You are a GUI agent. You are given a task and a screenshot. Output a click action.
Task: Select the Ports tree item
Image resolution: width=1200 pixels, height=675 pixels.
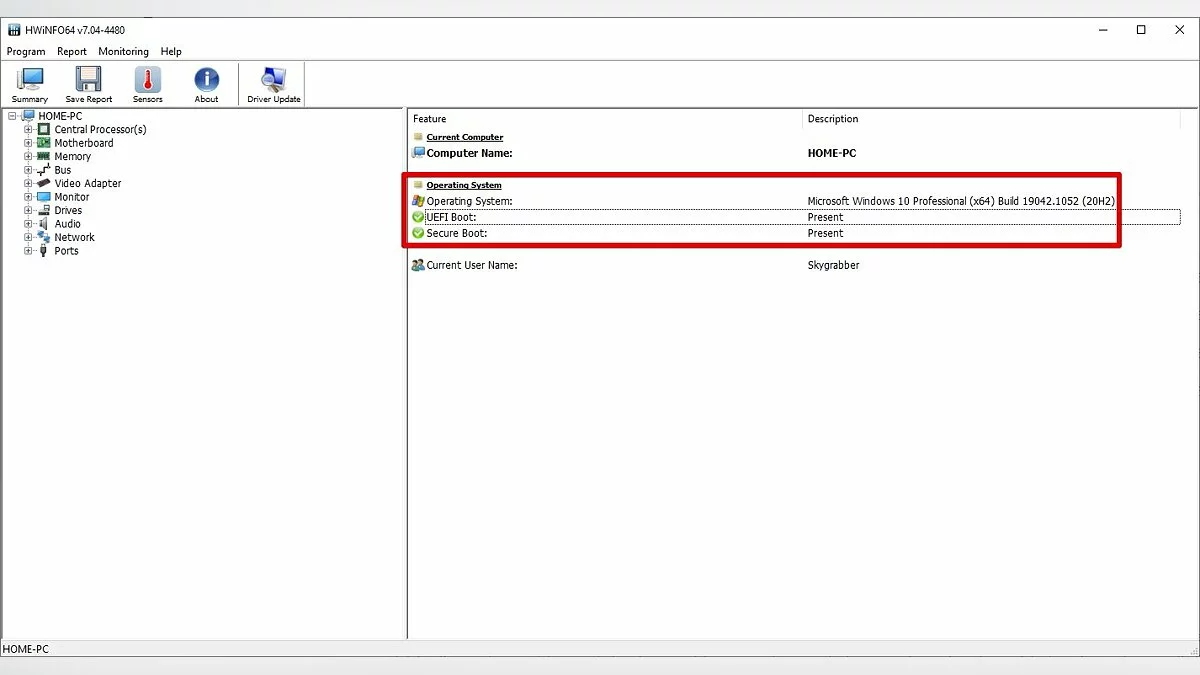click(66, 251)
